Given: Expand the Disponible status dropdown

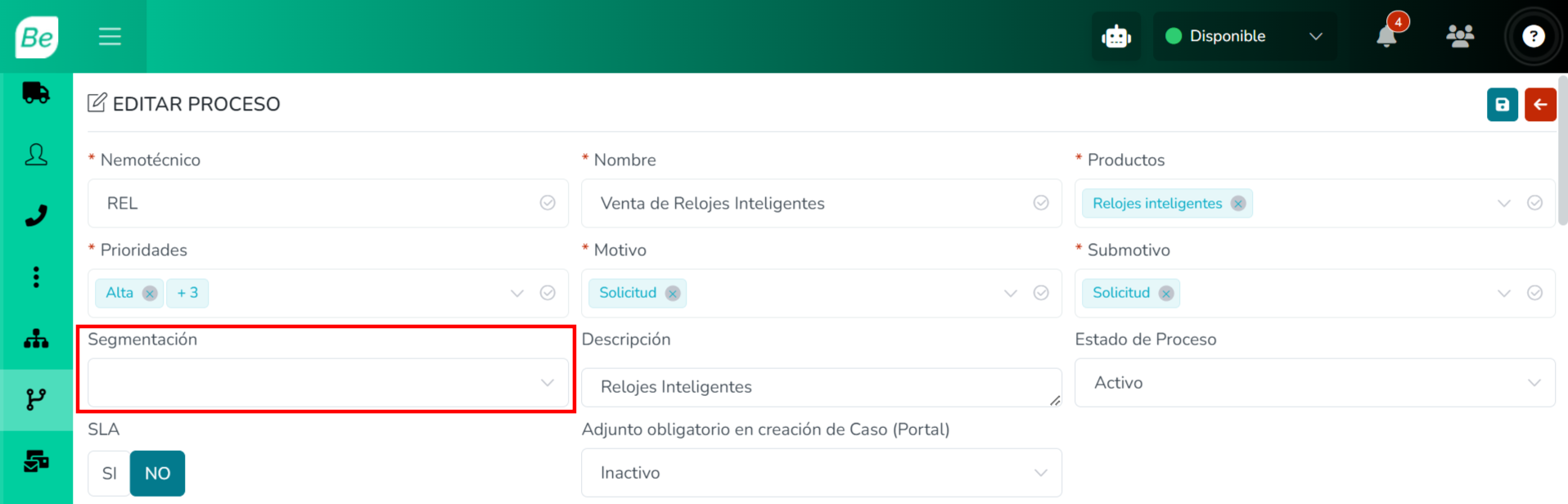Looking at the screenshot, I should tap(1244, 36).
